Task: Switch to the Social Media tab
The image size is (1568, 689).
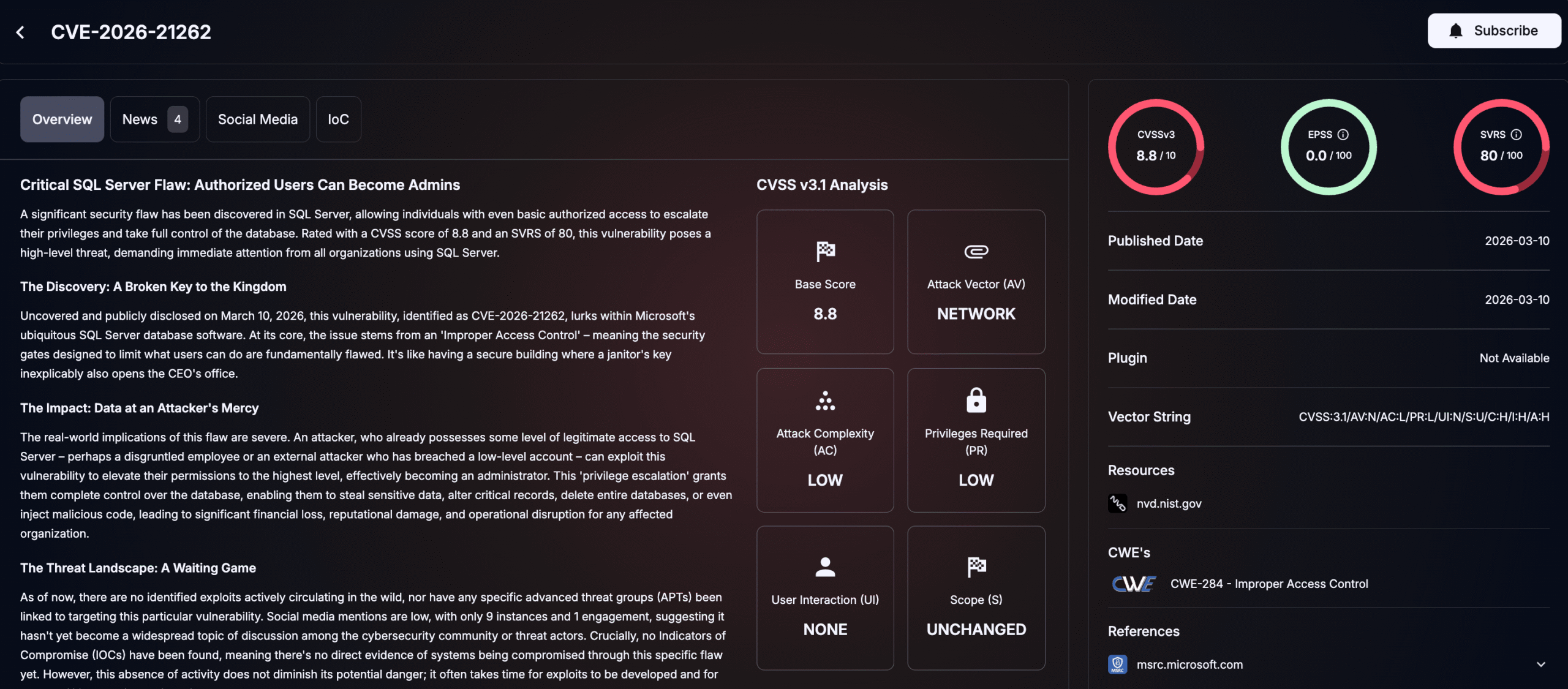Action: click(x=258, y=119)
